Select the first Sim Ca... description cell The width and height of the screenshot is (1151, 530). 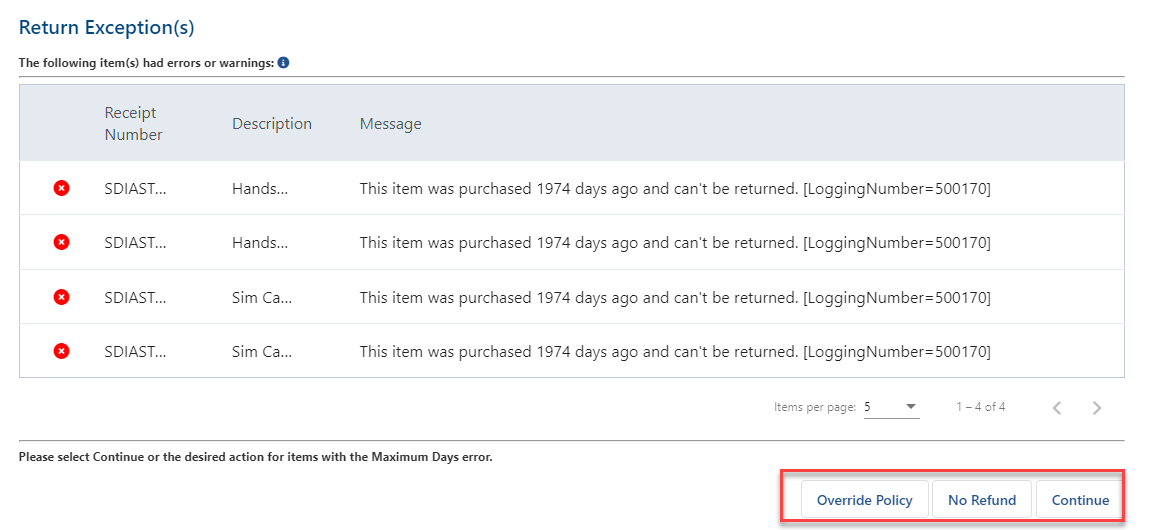tap(262, 297)
